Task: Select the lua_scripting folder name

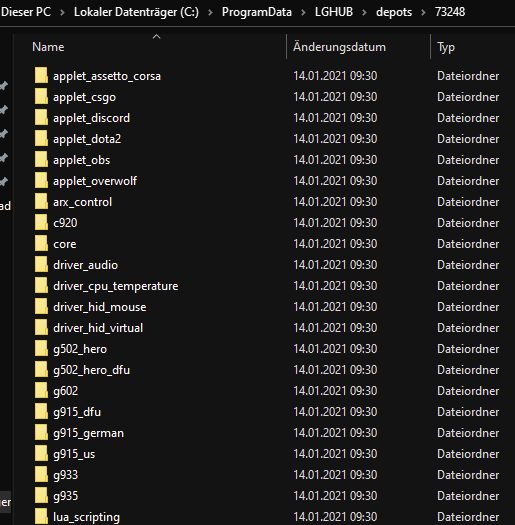Action: click(x=86, y=517)
